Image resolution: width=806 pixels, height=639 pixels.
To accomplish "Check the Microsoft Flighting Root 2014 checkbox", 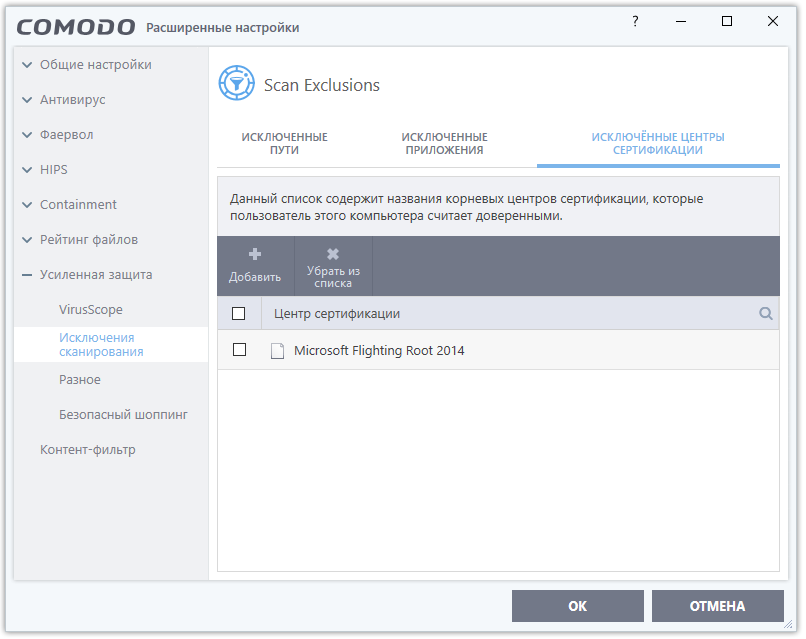I will (239, 350).
